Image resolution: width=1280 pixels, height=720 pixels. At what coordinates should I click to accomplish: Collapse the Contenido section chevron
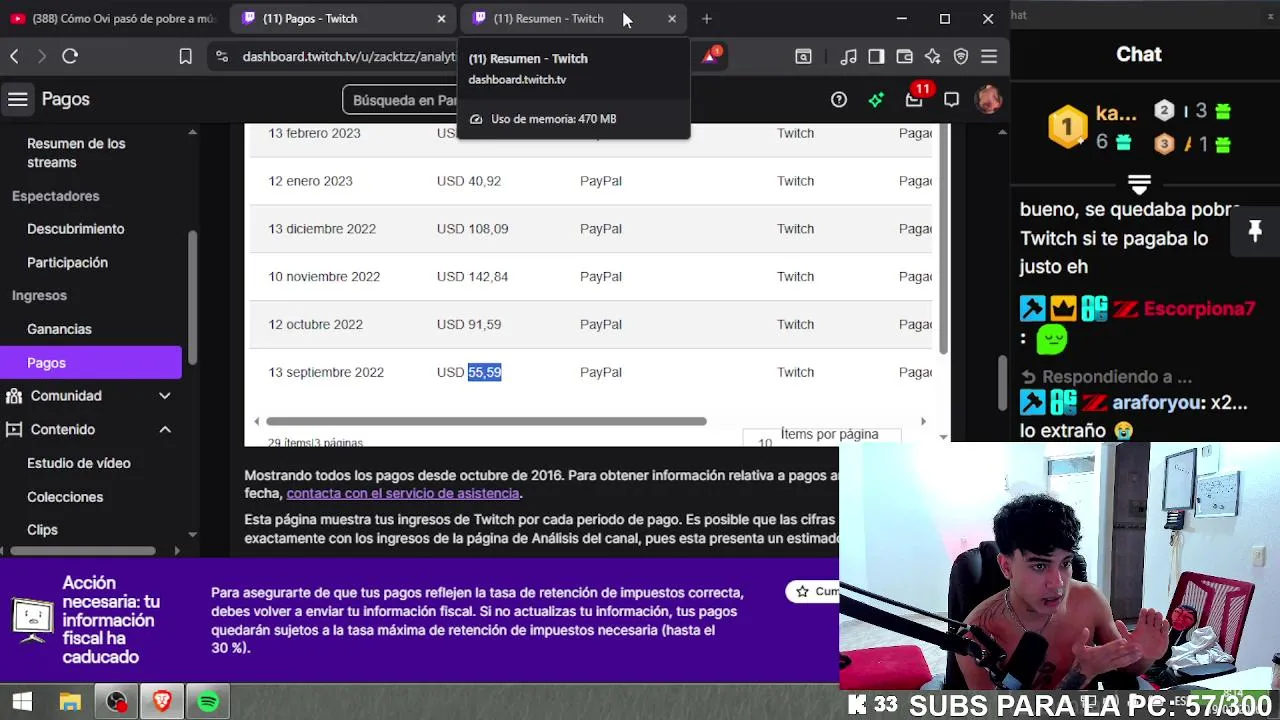pos(165,430)
